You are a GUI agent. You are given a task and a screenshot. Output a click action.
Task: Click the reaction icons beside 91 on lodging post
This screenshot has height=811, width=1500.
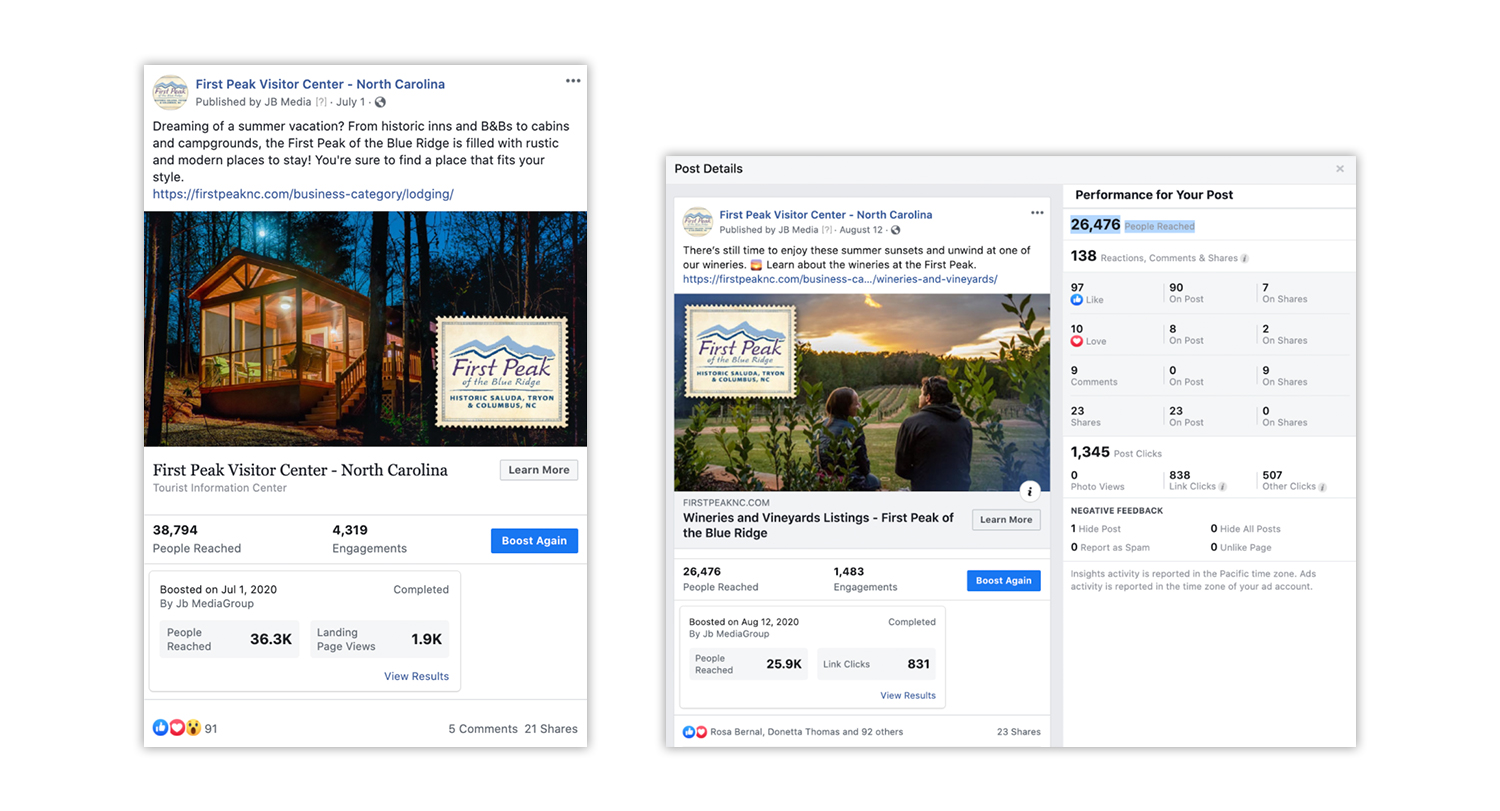coord(177,728)
